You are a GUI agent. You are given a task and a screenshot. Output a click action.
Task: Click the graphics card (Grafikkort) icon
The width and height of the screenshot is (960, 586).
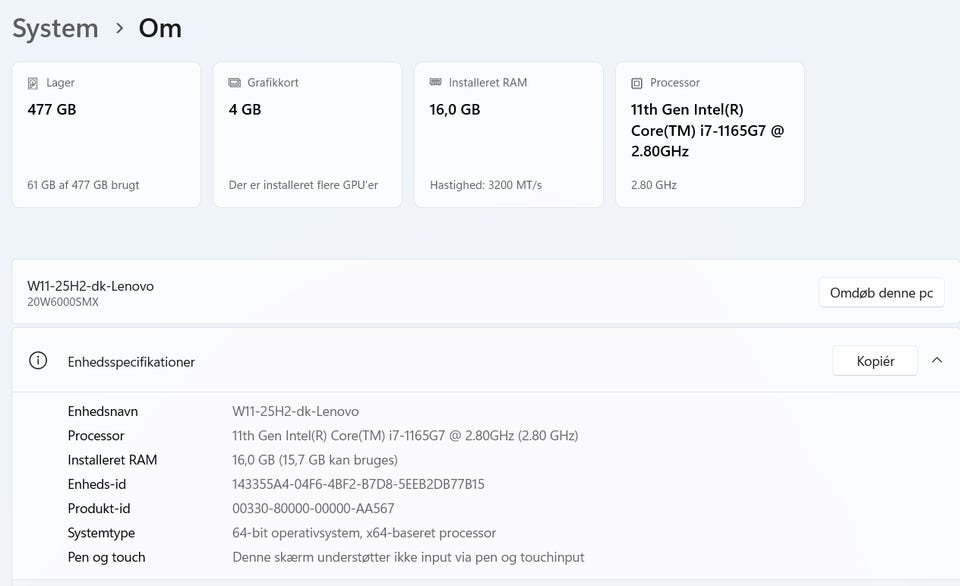235,83
